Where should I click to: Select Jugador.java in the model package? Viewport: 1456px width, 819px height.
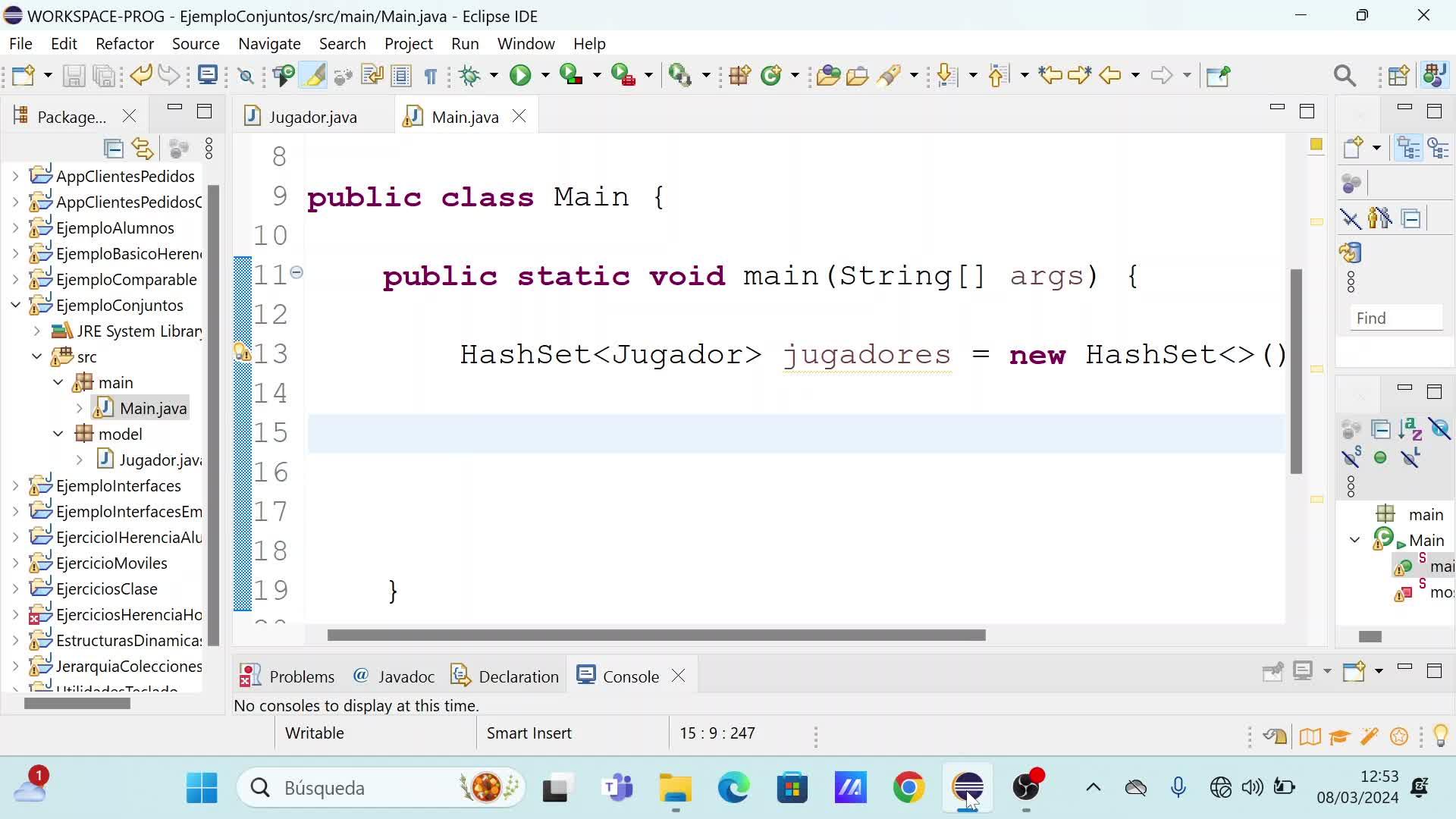click(160, 460)
